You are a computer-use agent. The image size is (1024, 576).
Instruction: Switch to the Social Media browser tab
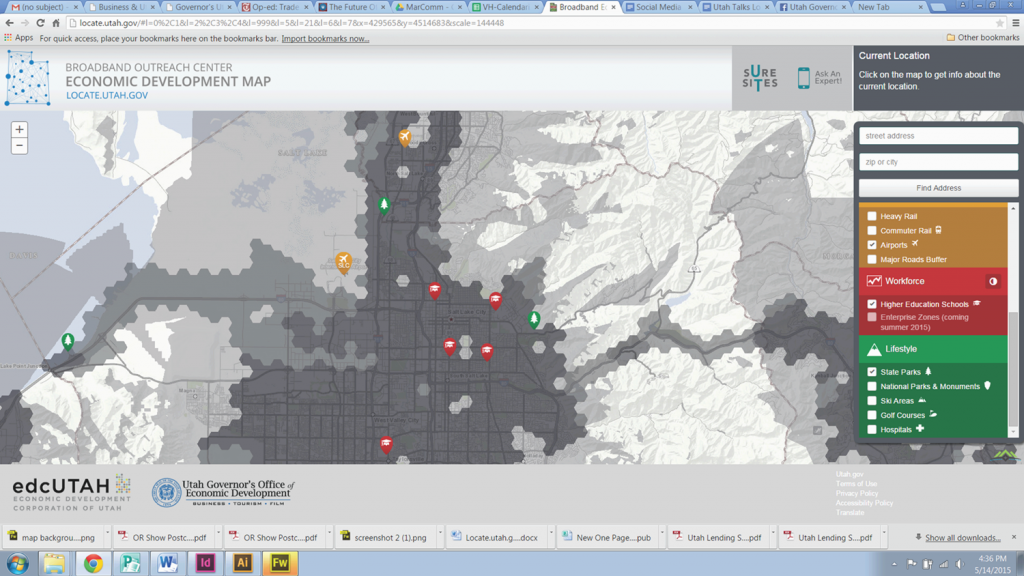pos(658,7)
